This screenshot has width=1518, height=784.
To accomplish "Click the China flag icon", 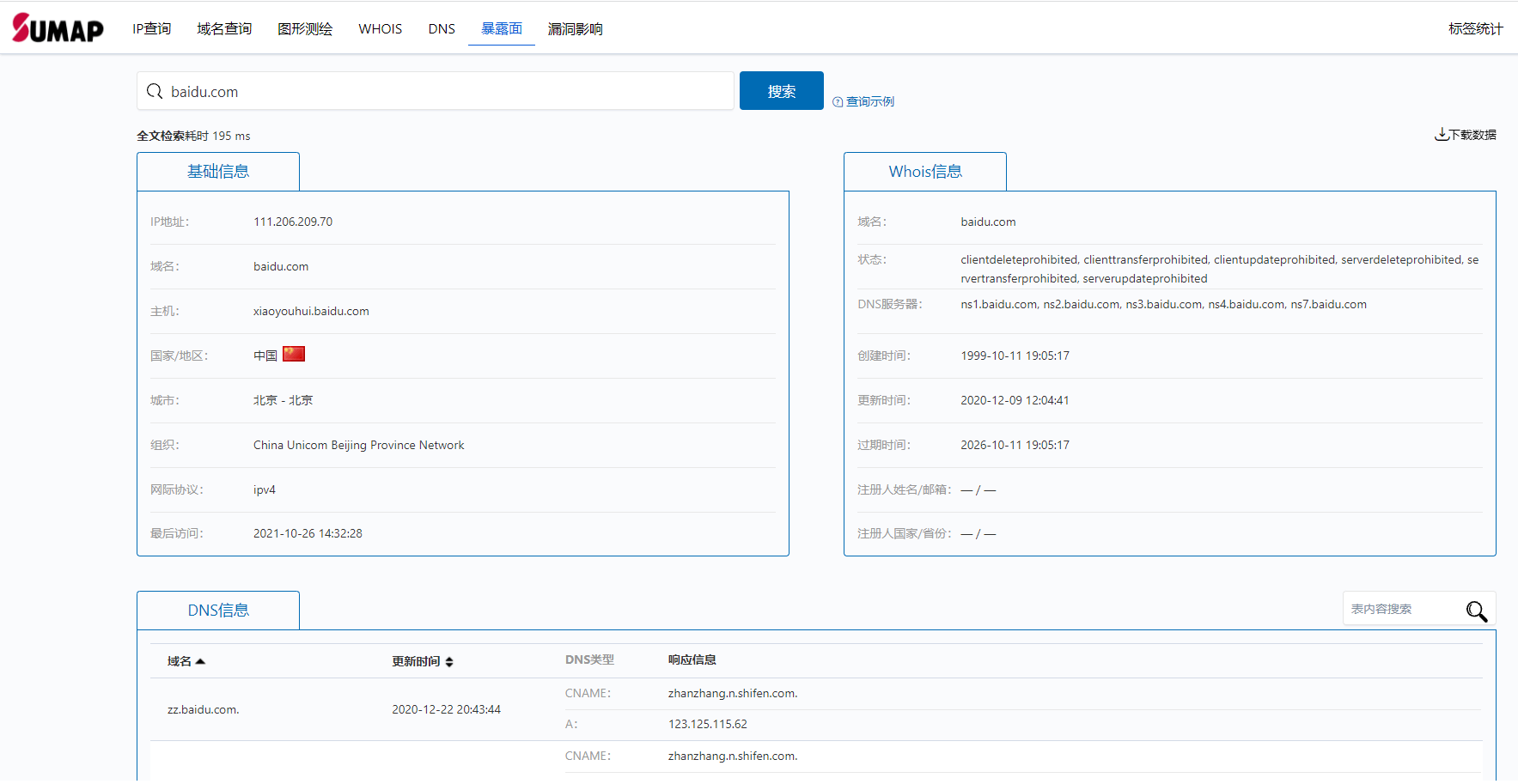I will pyautogui.click(x=294, y=354).
